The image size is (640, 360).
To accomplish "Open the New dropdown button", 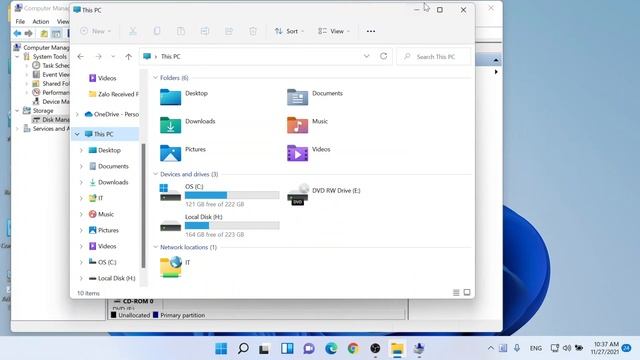I will (96, 31).
